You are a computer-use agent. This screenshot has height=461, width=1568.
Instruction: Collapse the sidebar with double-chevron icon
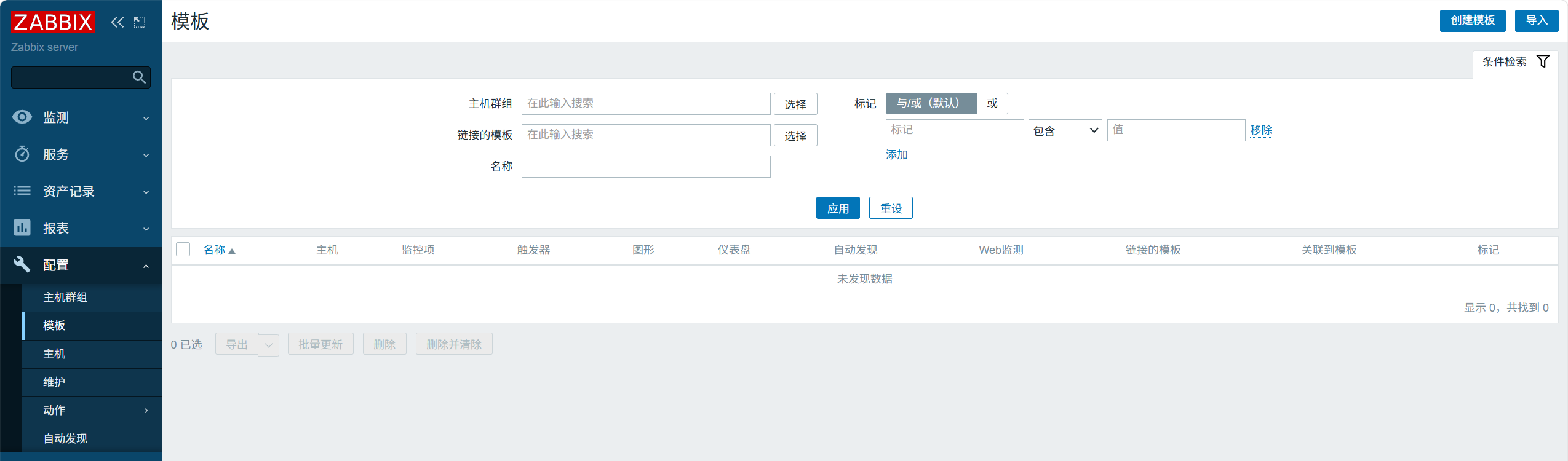tap(117, 22)
